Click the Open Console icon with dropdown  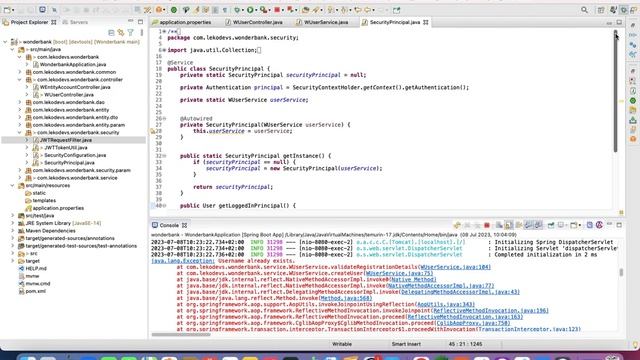click(x=575, y=225)
